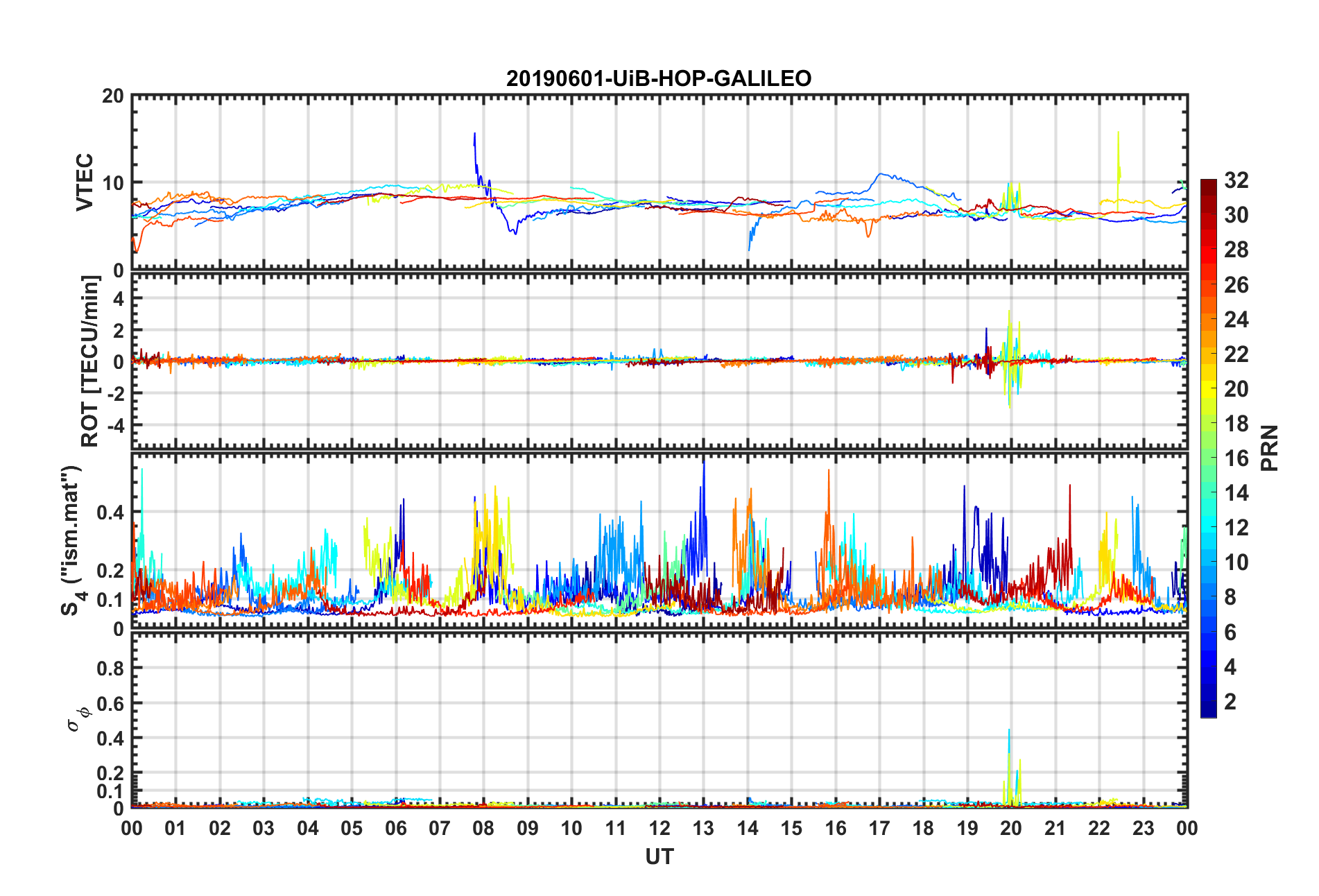Click x-axis hour tick 01
This screenshot has width=1319, height=896.
click(175, 828)
